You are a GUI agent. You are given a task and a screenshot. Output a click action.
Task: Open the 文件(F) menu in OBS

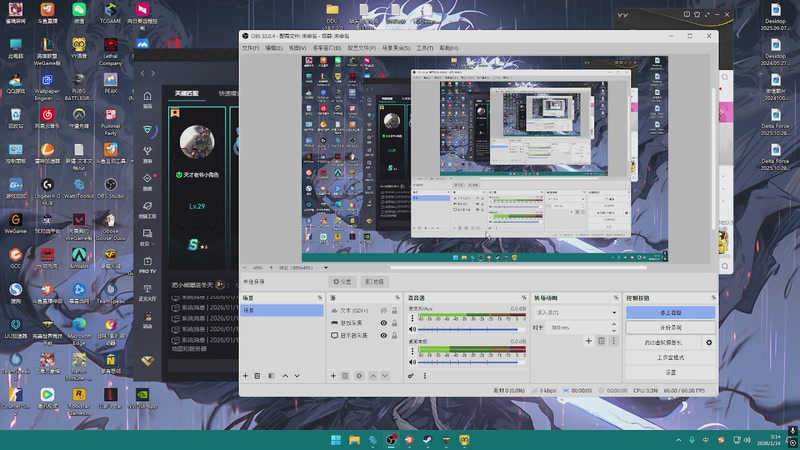250,47
